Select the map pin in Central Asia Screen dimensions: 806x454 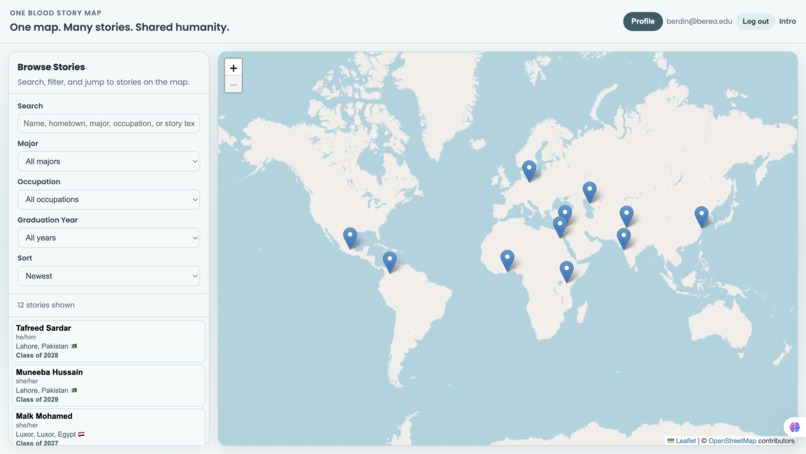tap(627, 216)
